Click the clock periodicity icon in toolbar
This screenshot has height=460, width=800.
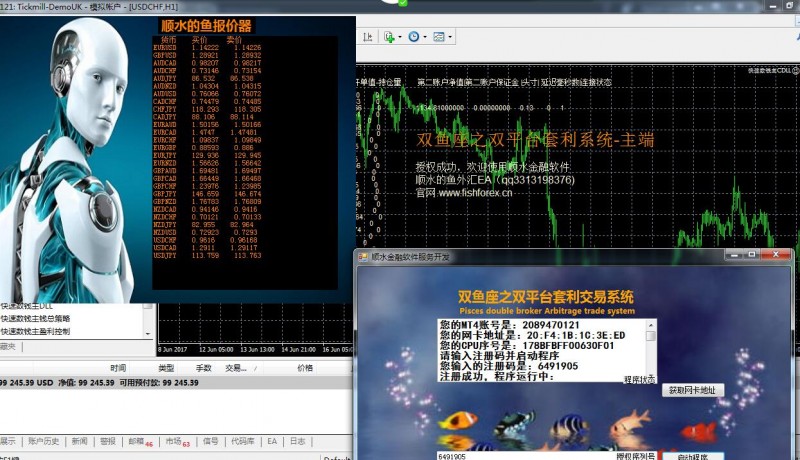coord(414,37)
